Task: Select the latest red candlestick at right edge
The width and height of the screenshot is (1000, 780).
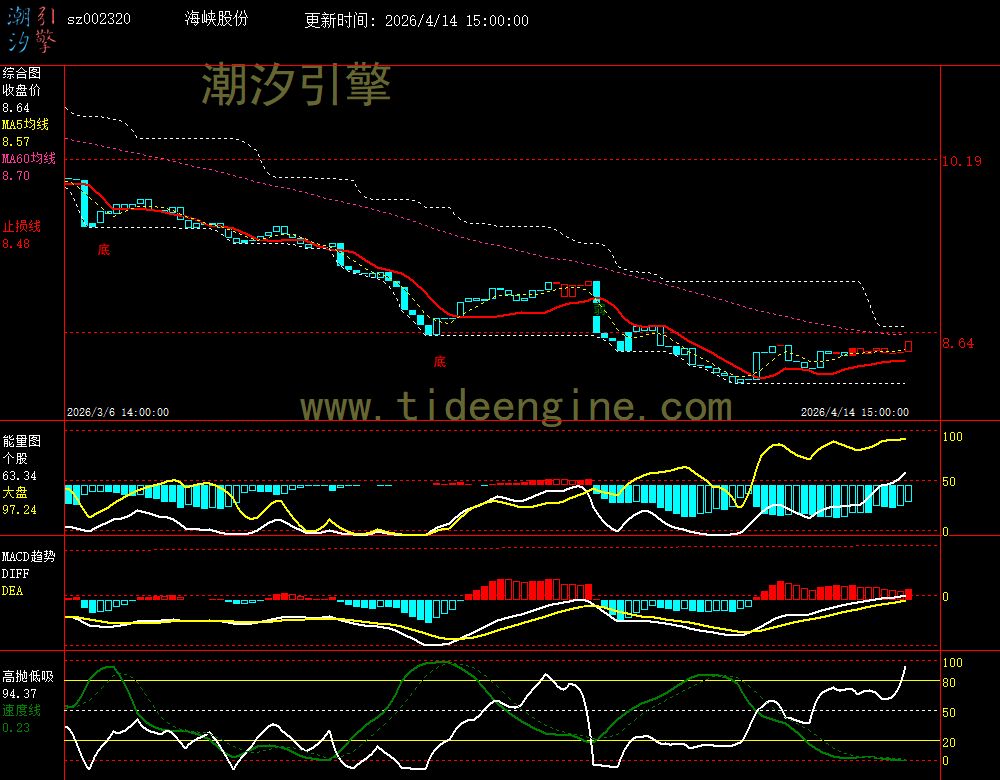Action: [909, 346]
